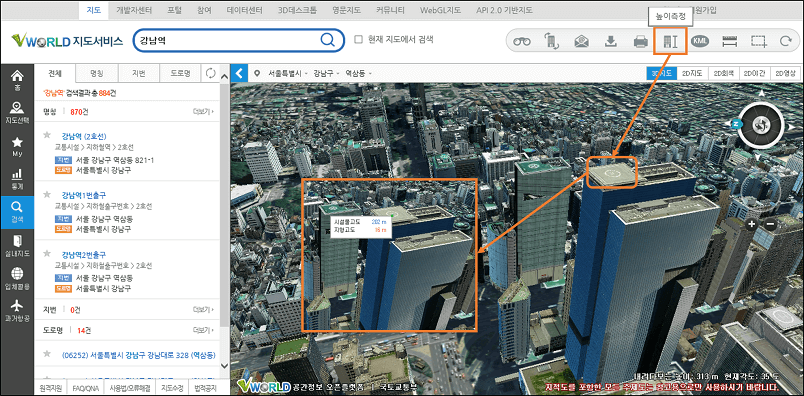Open 강남역2번출구 result link

tap(84, 254)
